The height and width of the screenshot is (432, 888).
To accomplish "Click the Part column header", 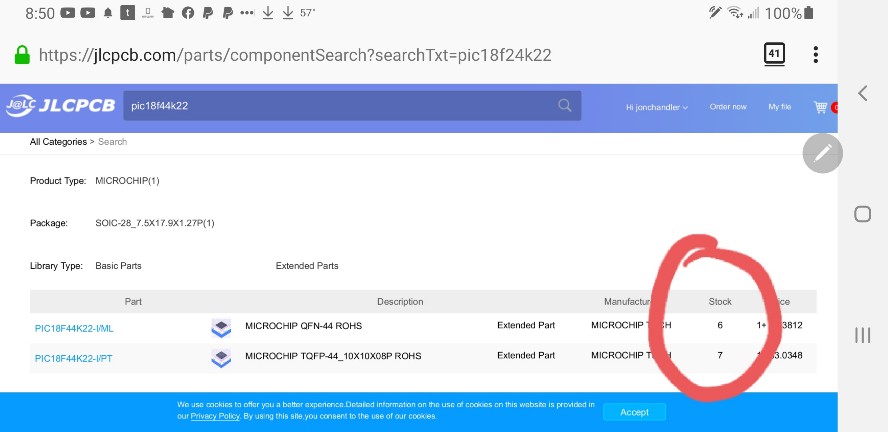I will (133, 302).
